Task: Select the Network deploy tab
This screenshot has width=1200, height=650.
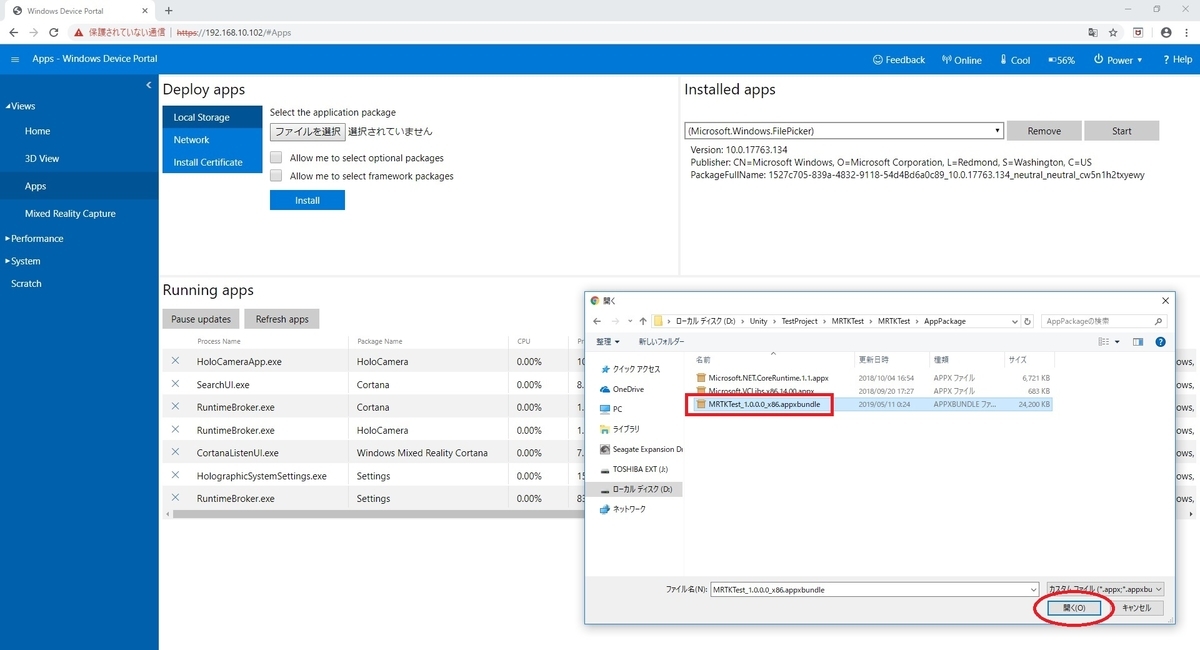Action: [x=212, y=140]
